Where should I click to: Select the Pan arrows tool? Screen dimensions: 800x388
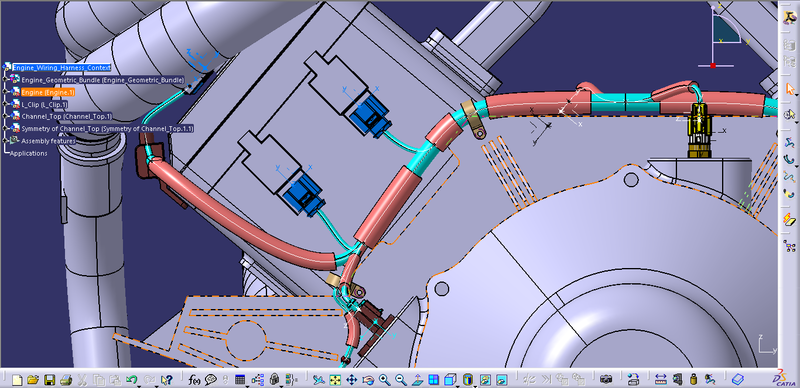point(352,380)
